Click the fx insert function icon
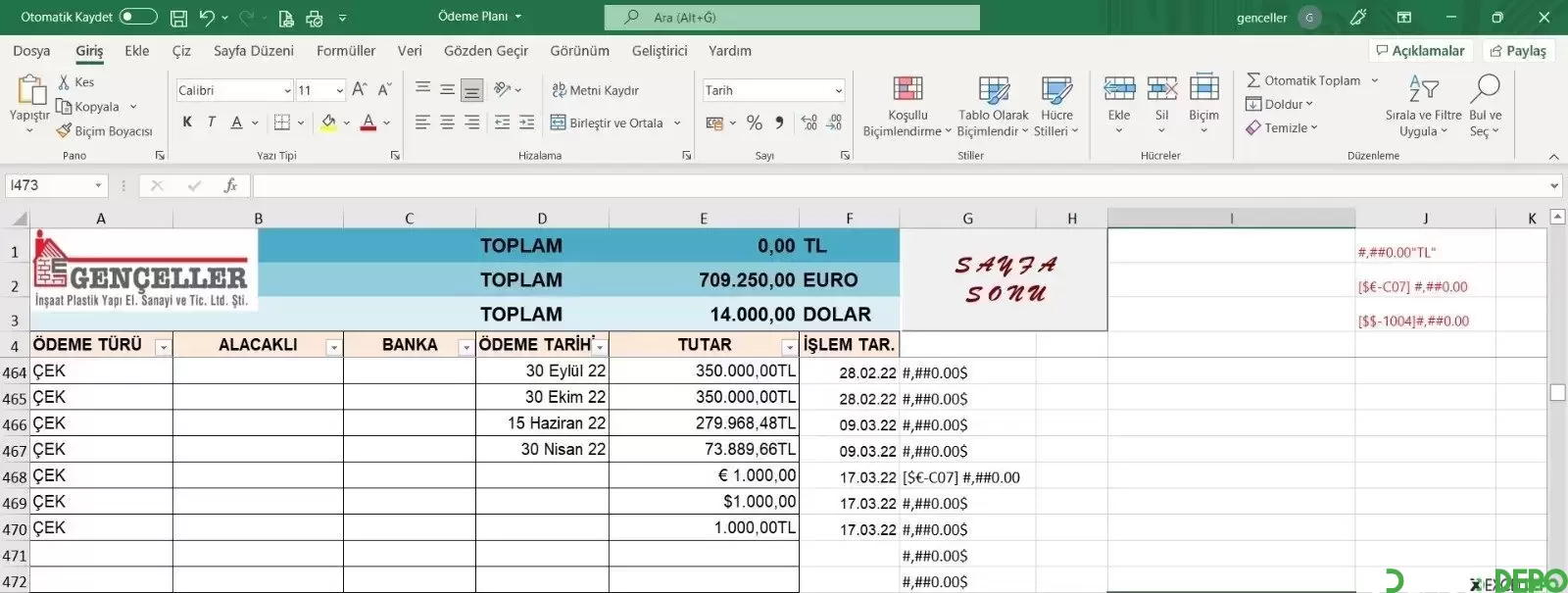The width and height of the screenshot is (1568, 593). [x=230, y=185]
